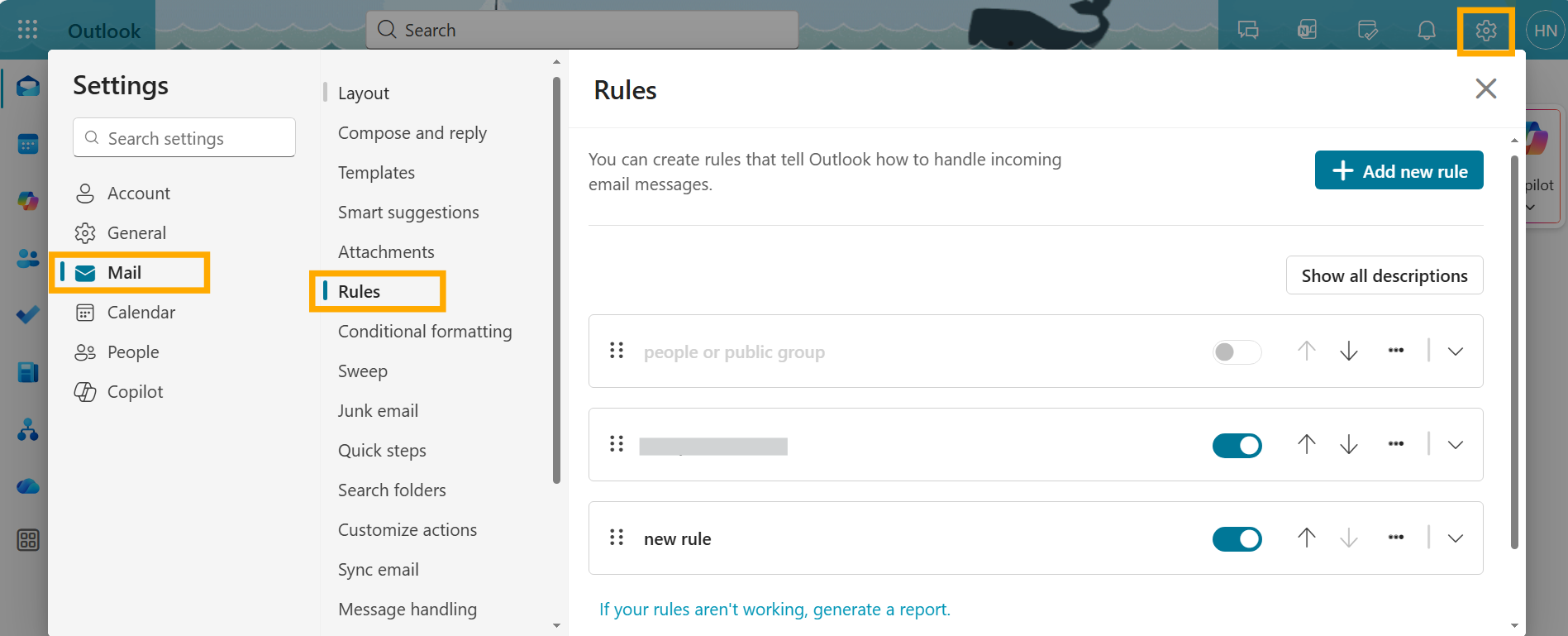
Task: Close the Settings dialog with X
Action: [x=1486, y=88]
